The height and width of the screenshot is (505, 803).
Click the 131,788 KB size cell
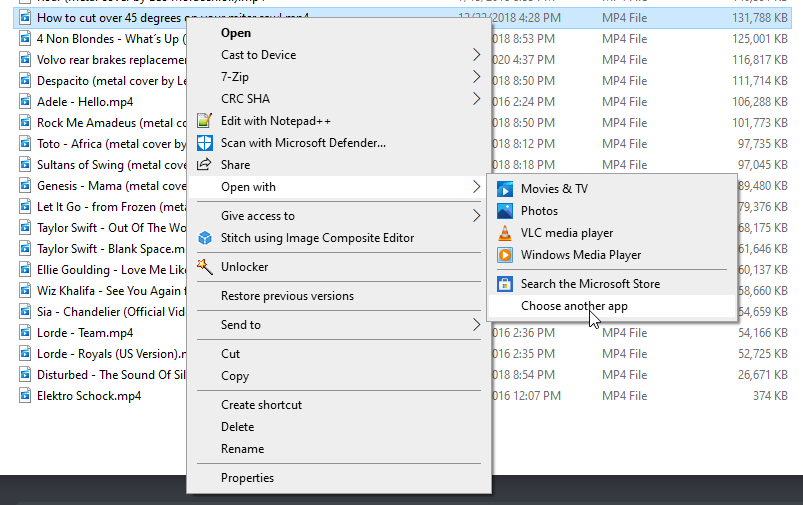tap(760, 18)
